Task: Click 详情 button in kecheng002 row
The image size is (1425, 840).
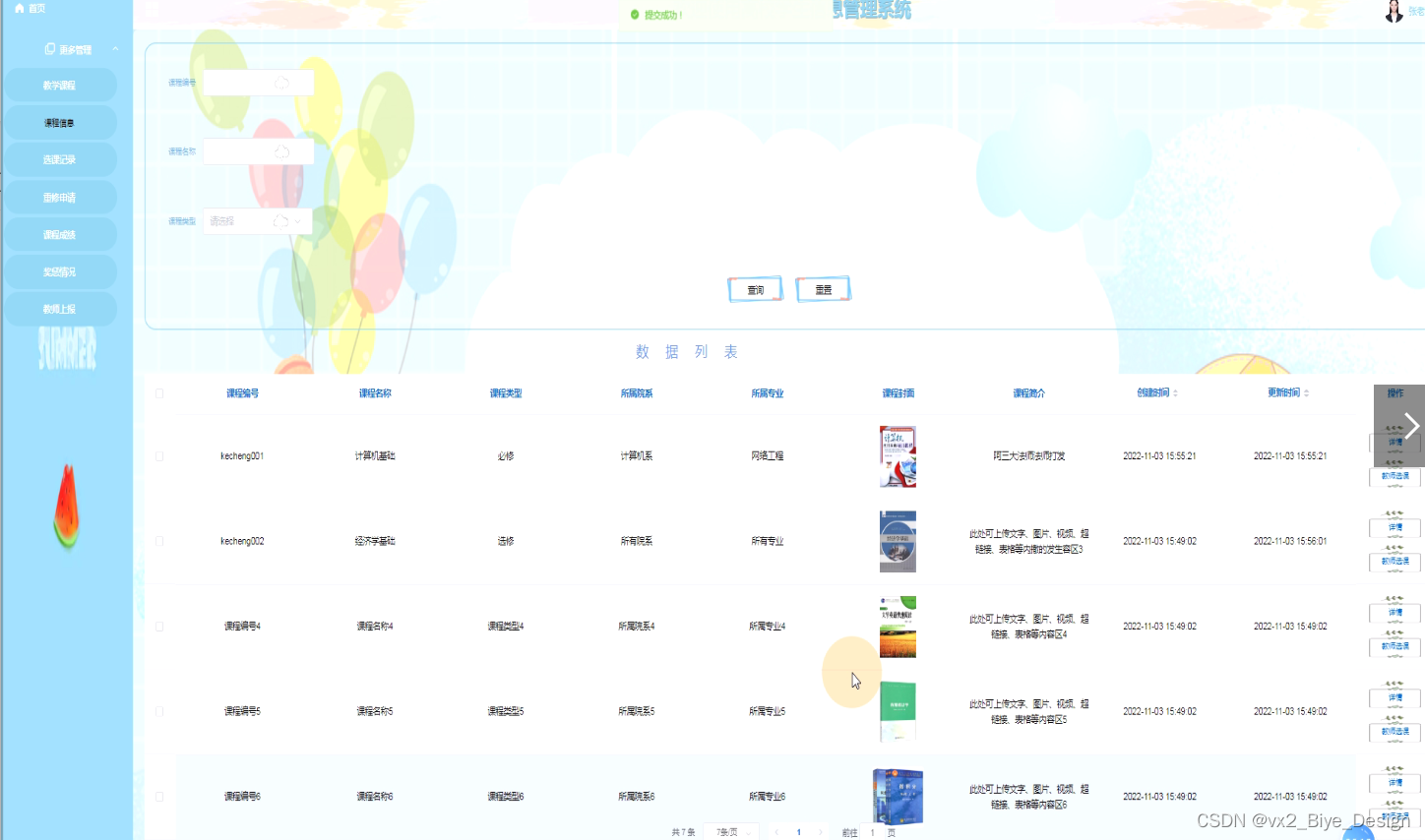Action: (x=1395, y=527)
